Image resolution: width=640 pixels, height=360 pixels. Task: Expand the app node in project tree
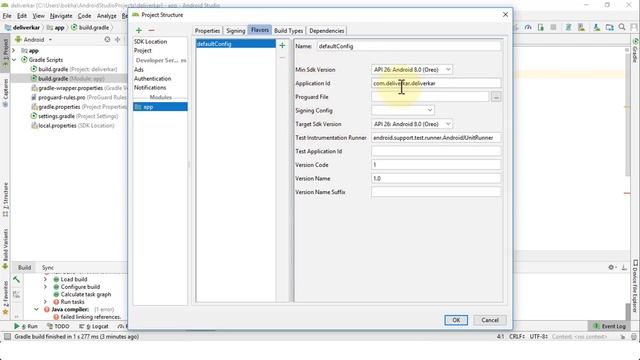pos(14,51)
